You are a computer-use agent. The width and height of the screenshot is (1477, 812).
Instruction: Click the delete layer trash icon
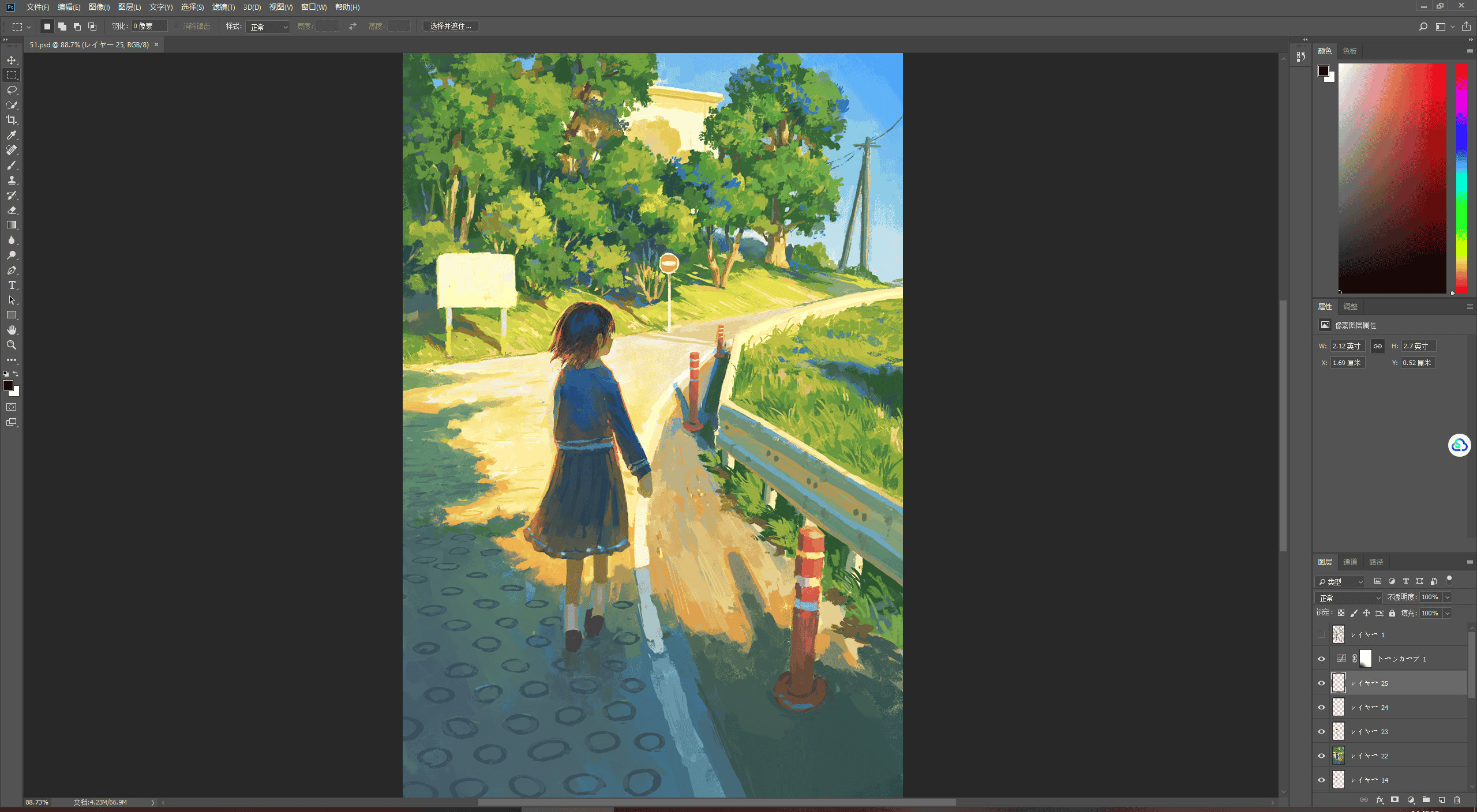[1457, 800]
